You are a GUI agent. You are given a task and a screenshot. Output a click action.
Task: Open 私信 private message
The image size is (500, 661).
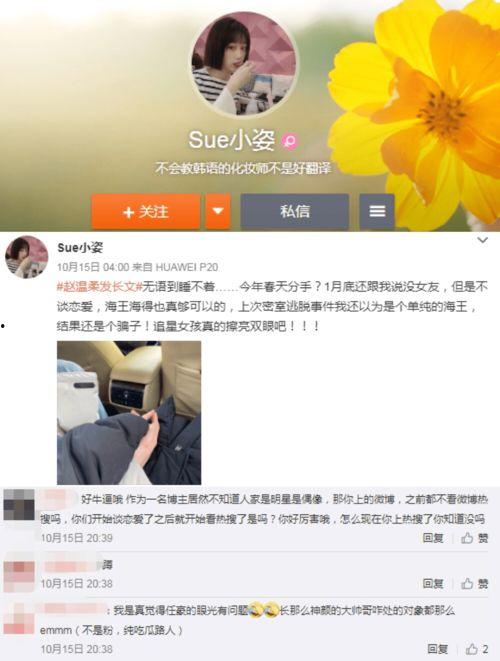click(x=295, y=211)
